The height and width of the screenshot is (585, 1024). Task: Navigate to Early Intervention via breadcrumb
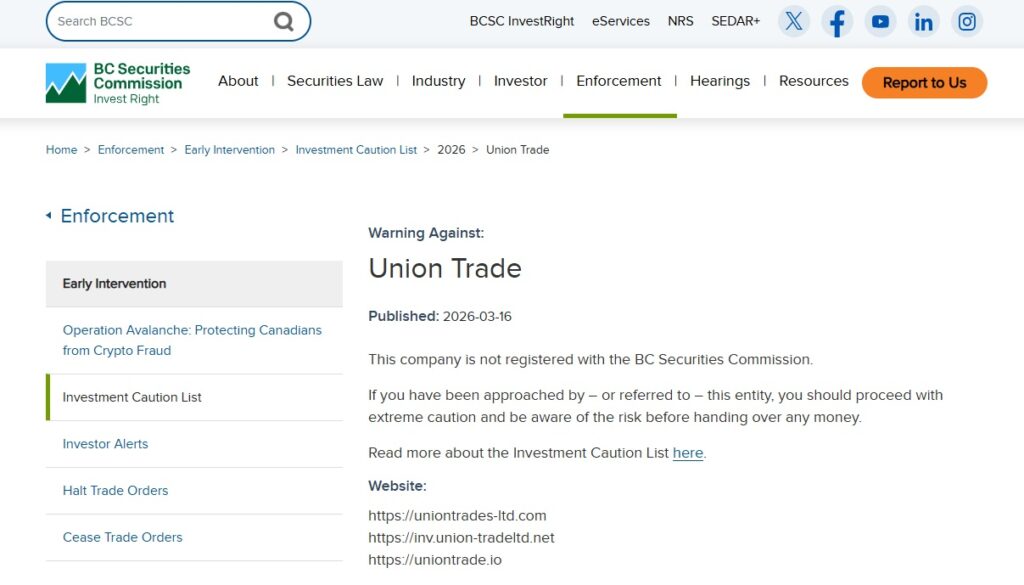229,149
